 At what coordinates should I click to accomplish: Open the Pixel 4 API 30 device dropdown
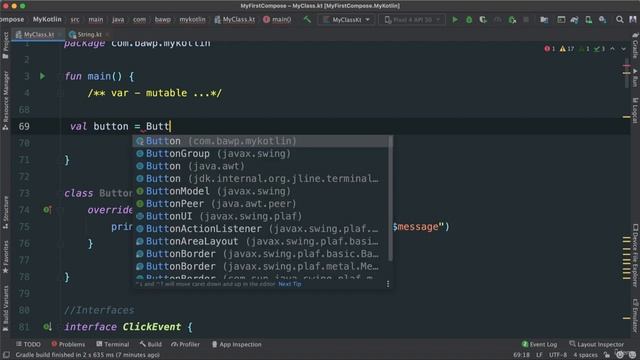pyautogui.click(x=412, y=20)
